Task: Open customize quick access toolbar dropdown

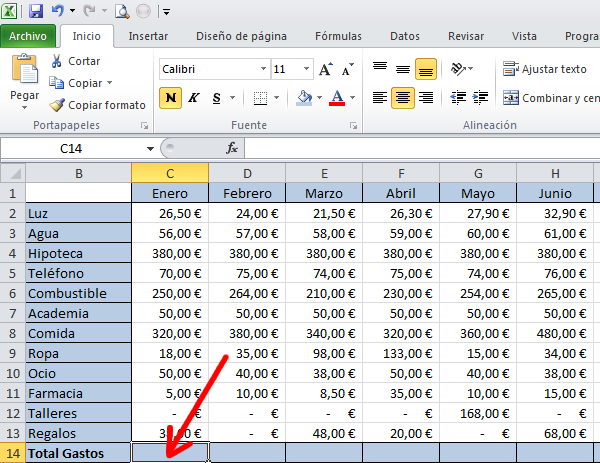Action: click(x=166, y=12)
